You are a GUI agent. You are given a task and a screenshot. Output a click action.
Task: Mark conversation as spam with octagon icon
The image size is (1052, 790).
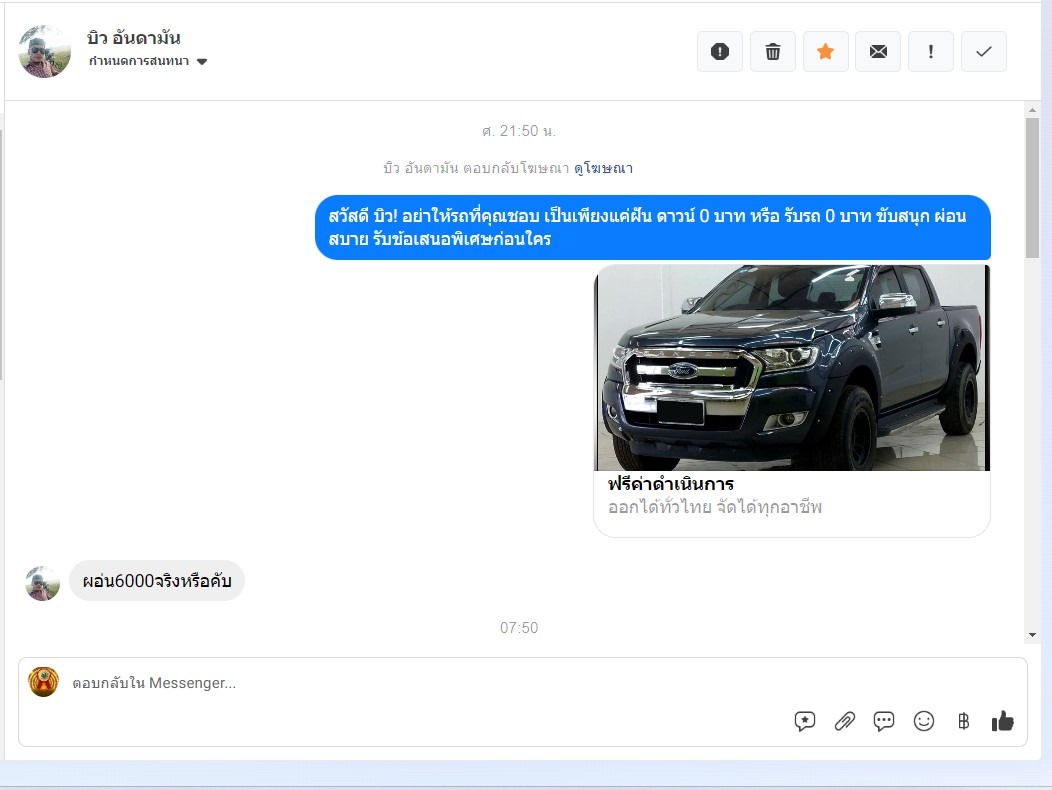click(720, 52)
